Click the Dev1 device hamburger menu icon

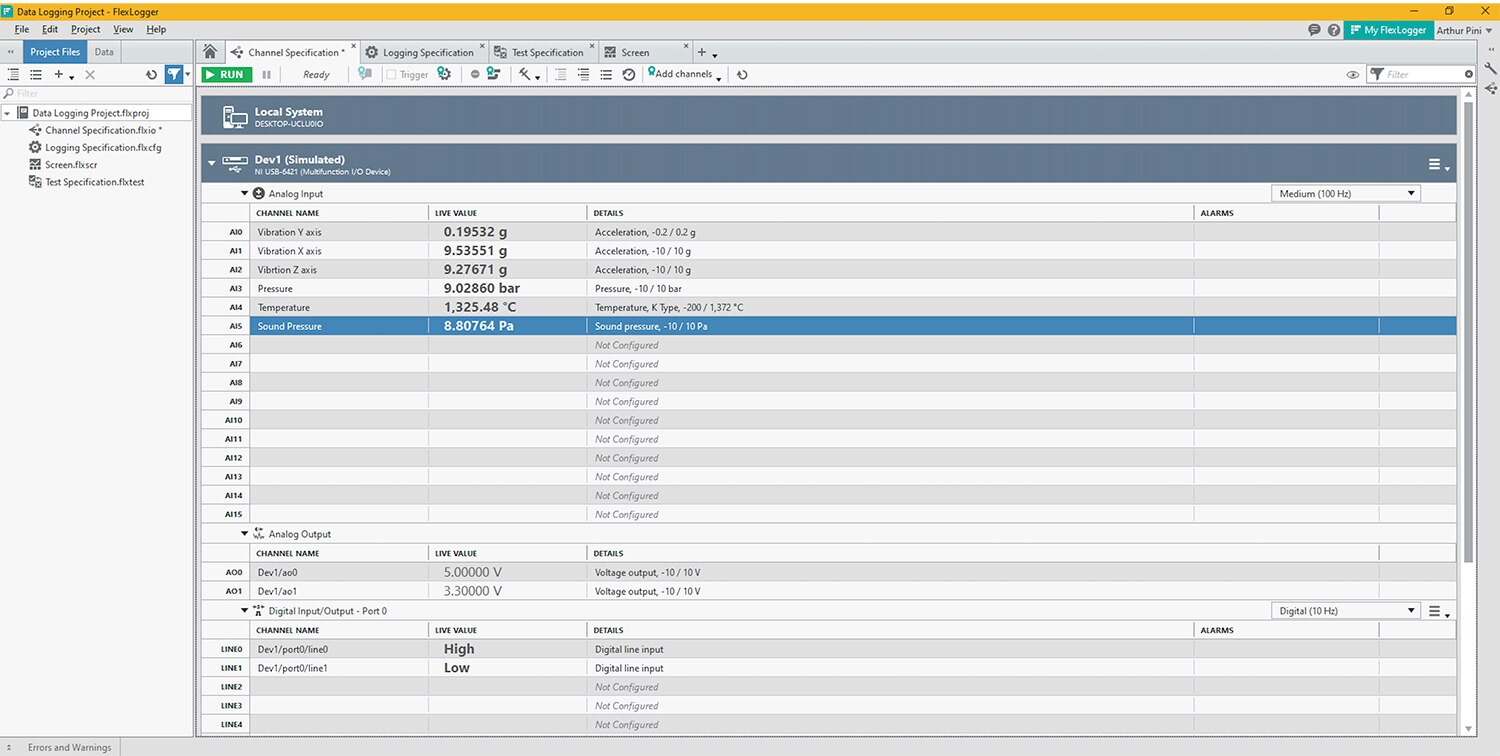coord(1438,165)
